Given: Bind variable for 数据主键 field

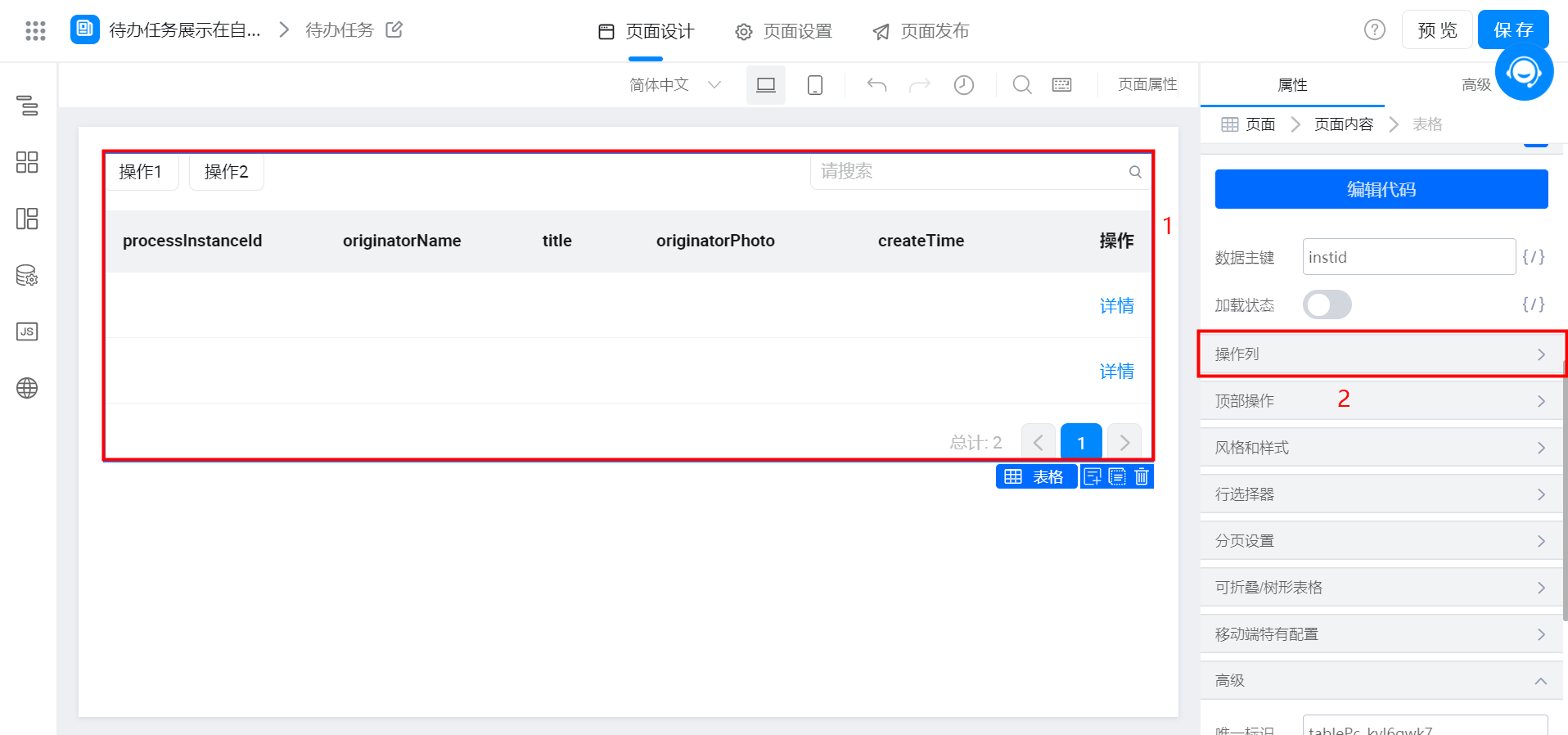Looking at the screenshot, I should click(1534, 257).
